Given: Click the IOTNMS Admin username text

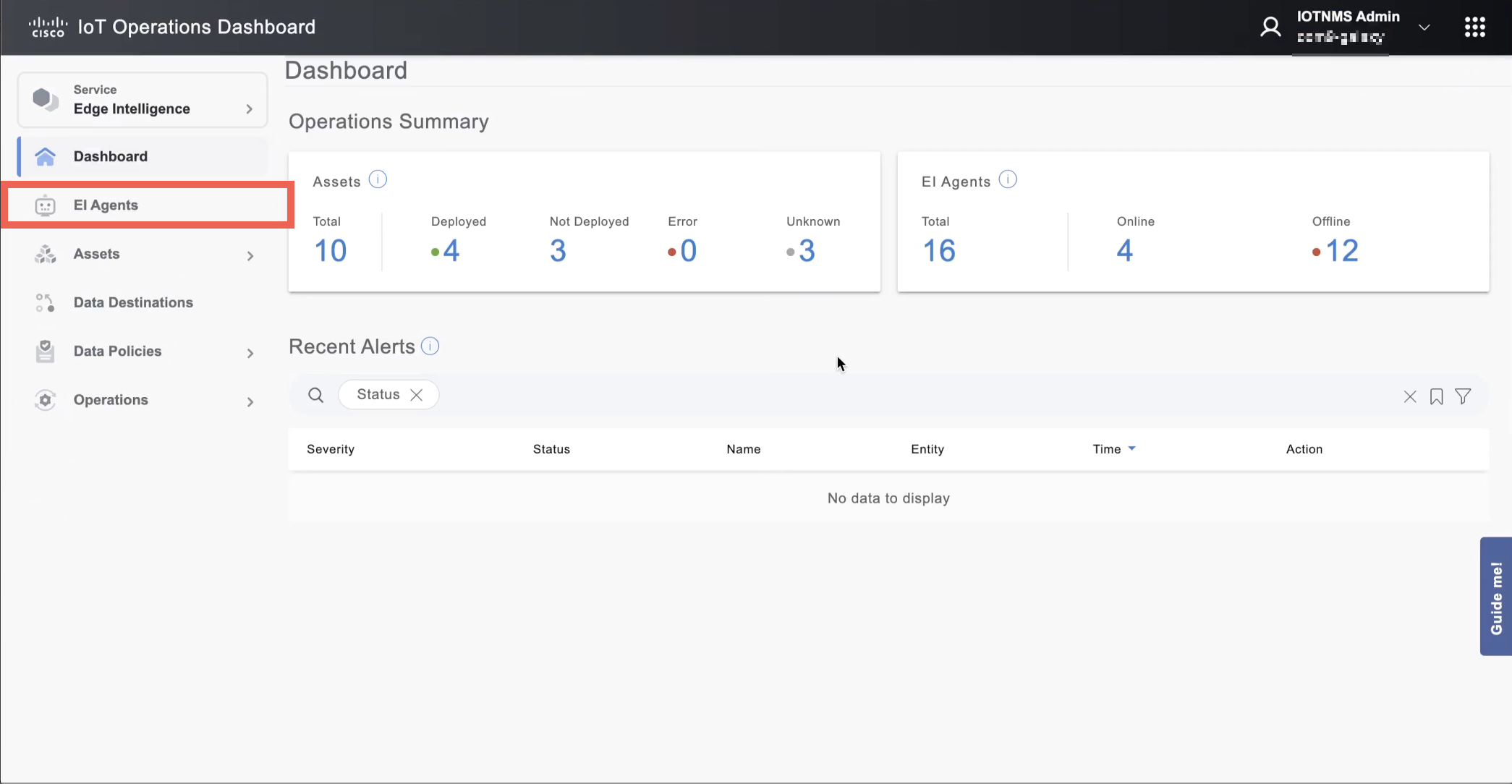Looking at the screenshot, I should 1348,16.
